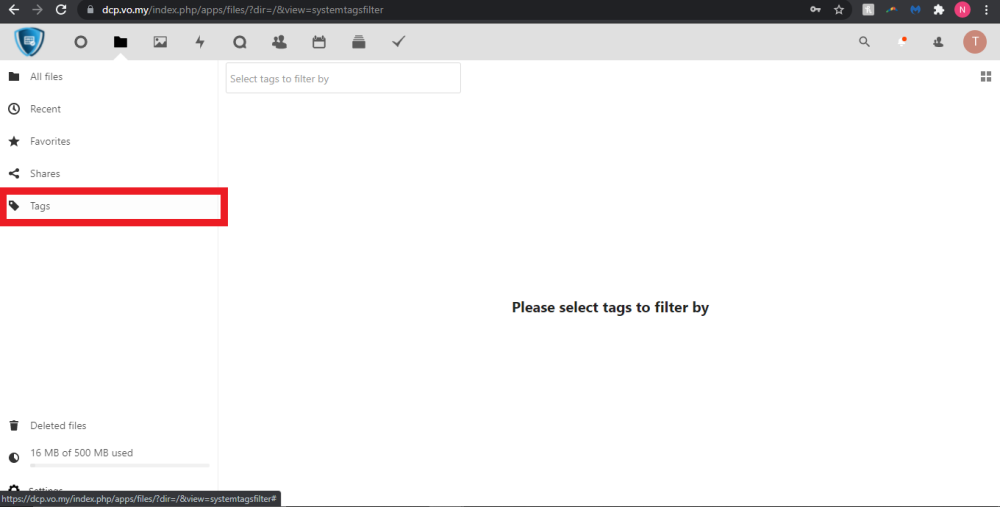Open the Activity lightning bolt icon
This screenshot has width=1000, height=507.
[x=200, y=42]
